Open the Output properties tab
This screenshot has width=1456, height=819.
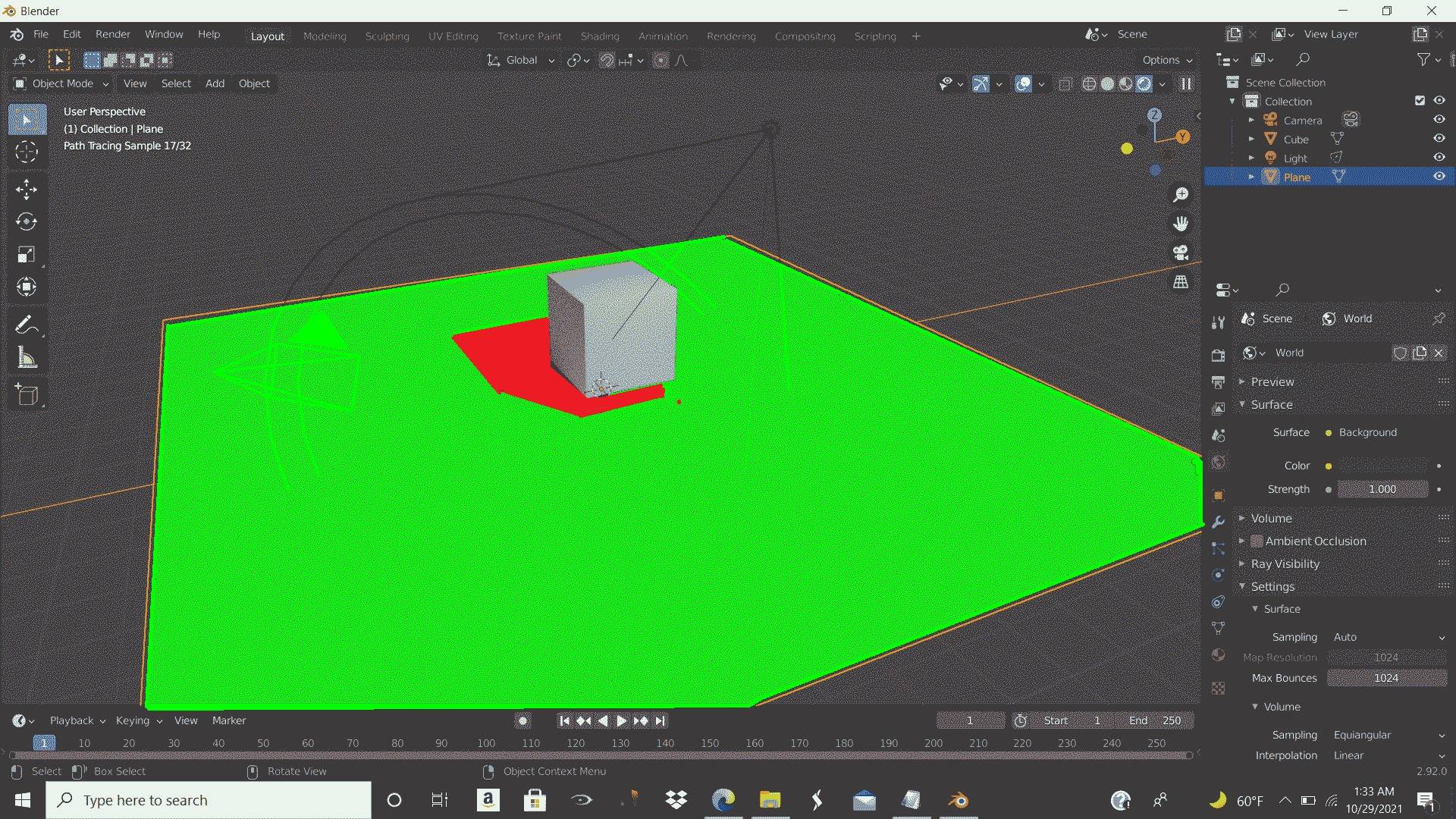(1218, 381)
